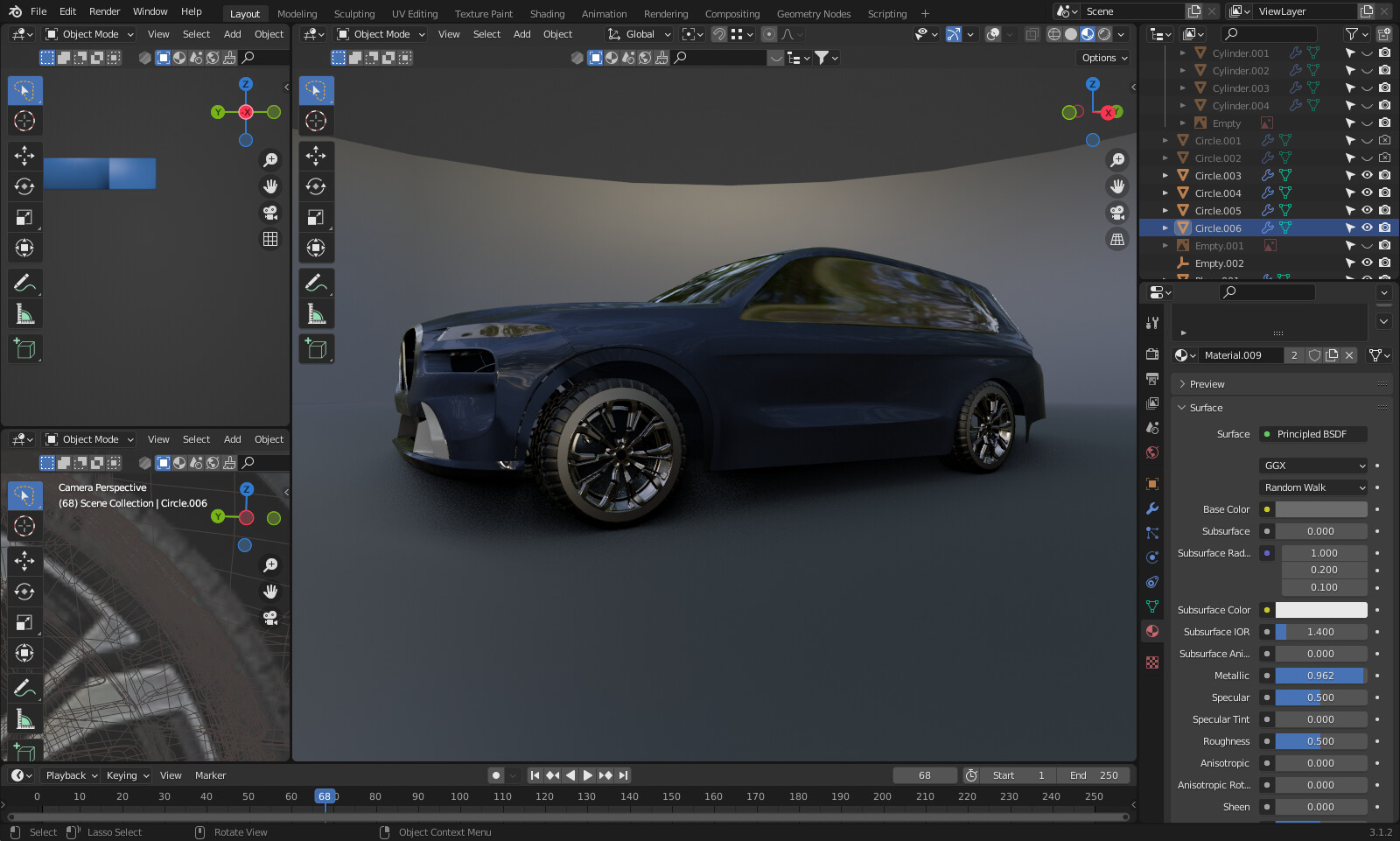Open the Add menu in main viewport
This screenshot has width=1400, height=841.
pyautogui.click(x=521, y=34)
